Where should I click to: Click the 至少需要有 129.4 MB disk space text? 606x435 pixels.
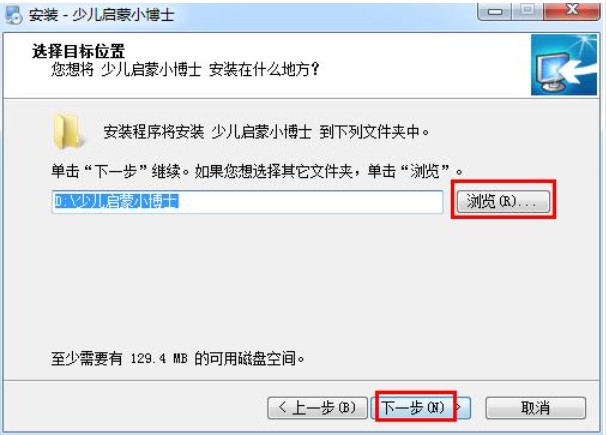pyautogui.click(x=177, y=359)
